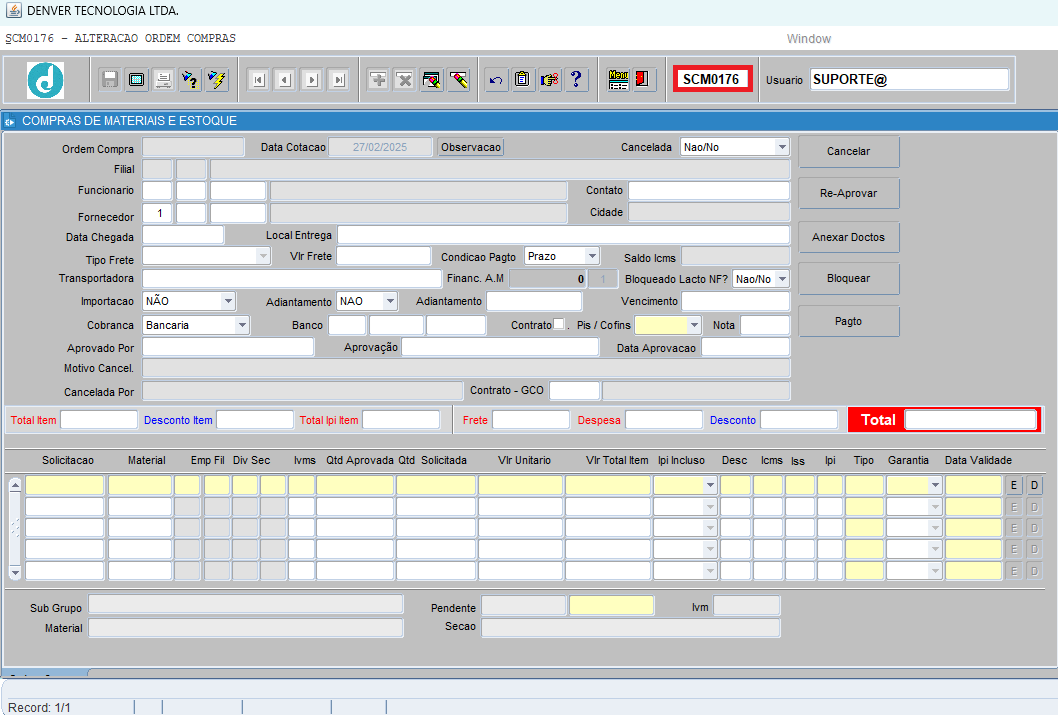This screenshot has width=1059, height=715.
Task: Open the Pis / Cofins yellow dropdown
Action: [694, 325]
